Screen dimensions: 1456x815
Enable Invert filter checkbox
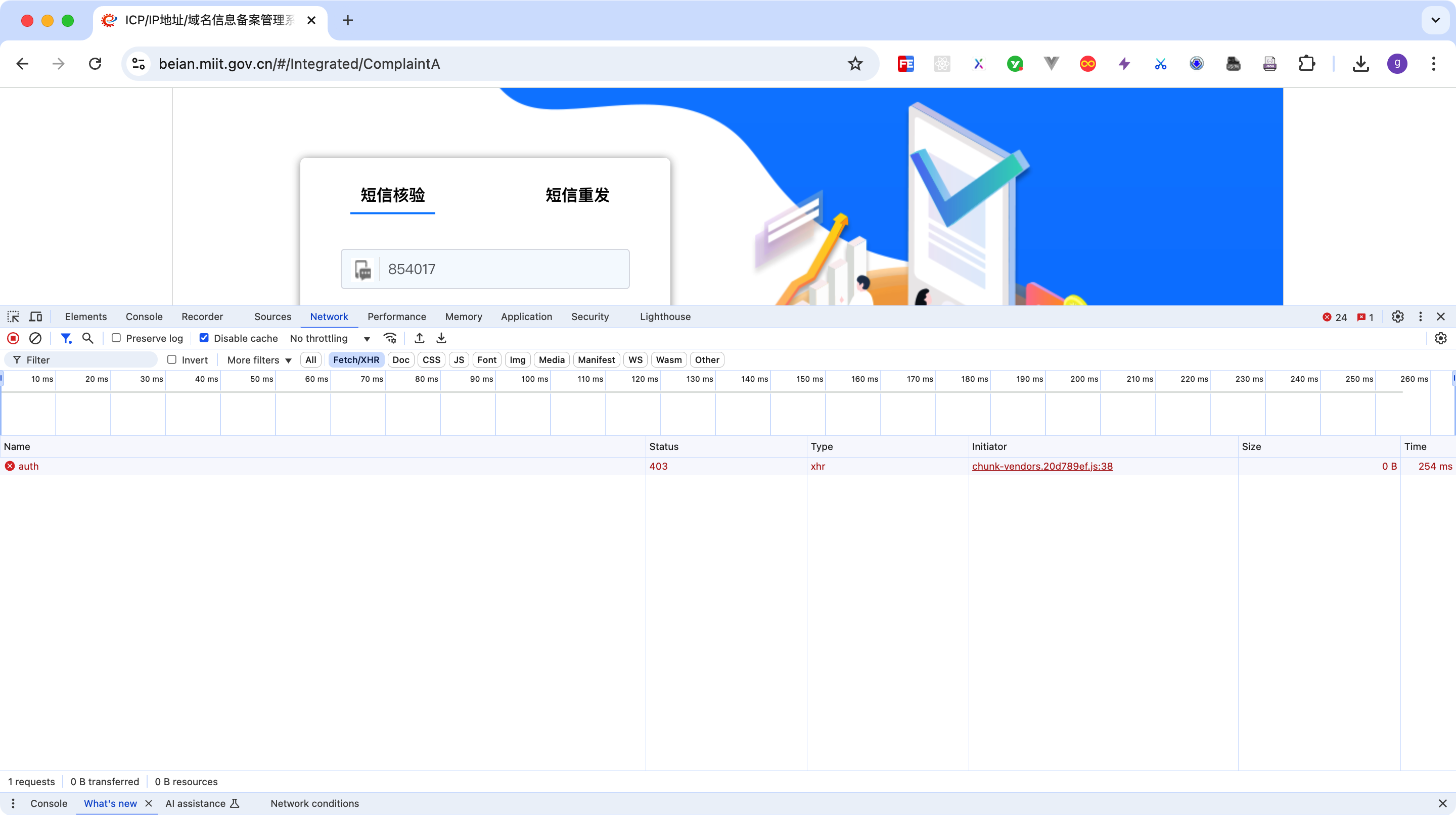(x=172, y=359)
